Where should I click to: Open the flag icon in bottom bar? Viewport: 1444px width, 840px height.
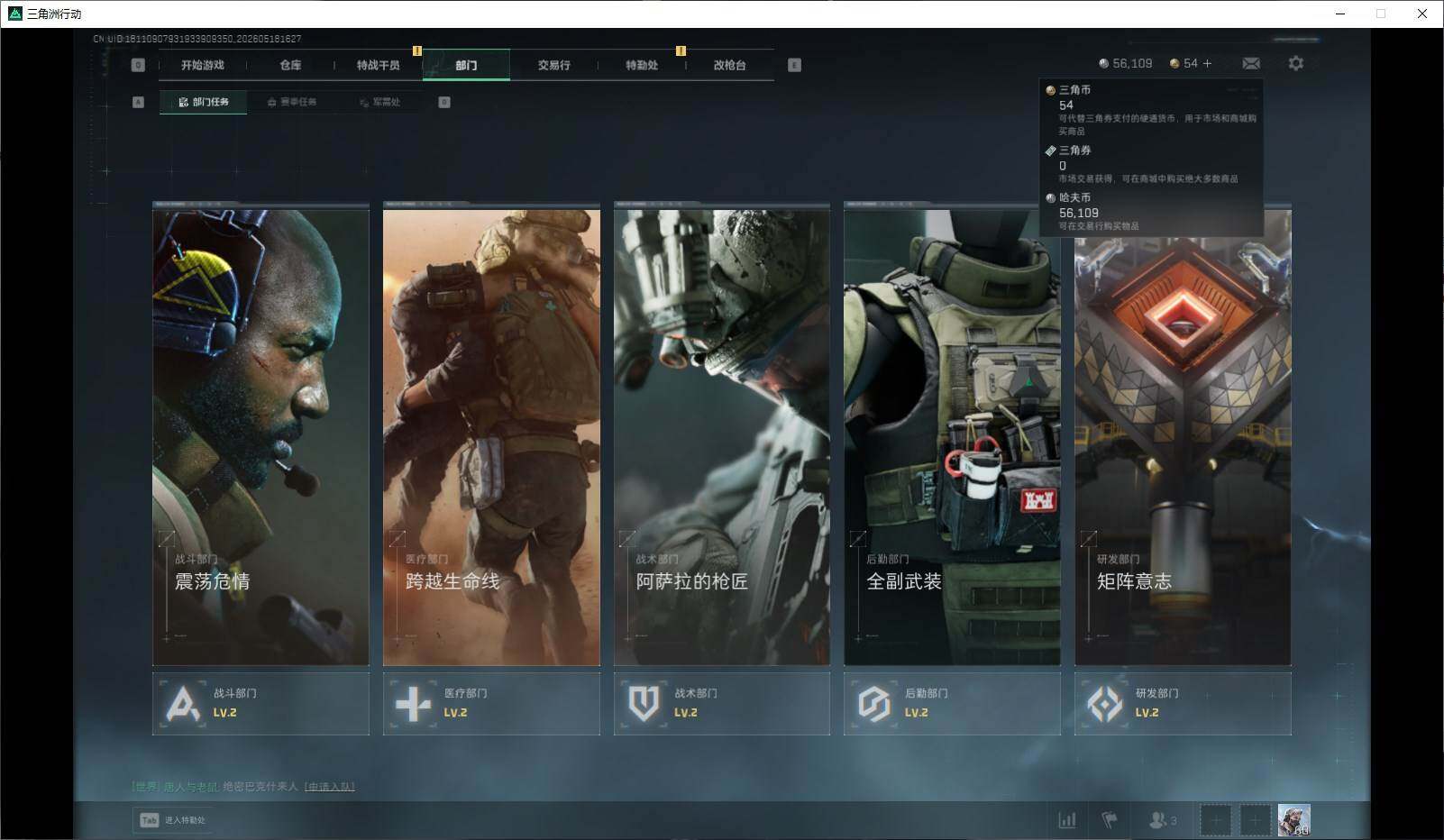[1110, 820]
